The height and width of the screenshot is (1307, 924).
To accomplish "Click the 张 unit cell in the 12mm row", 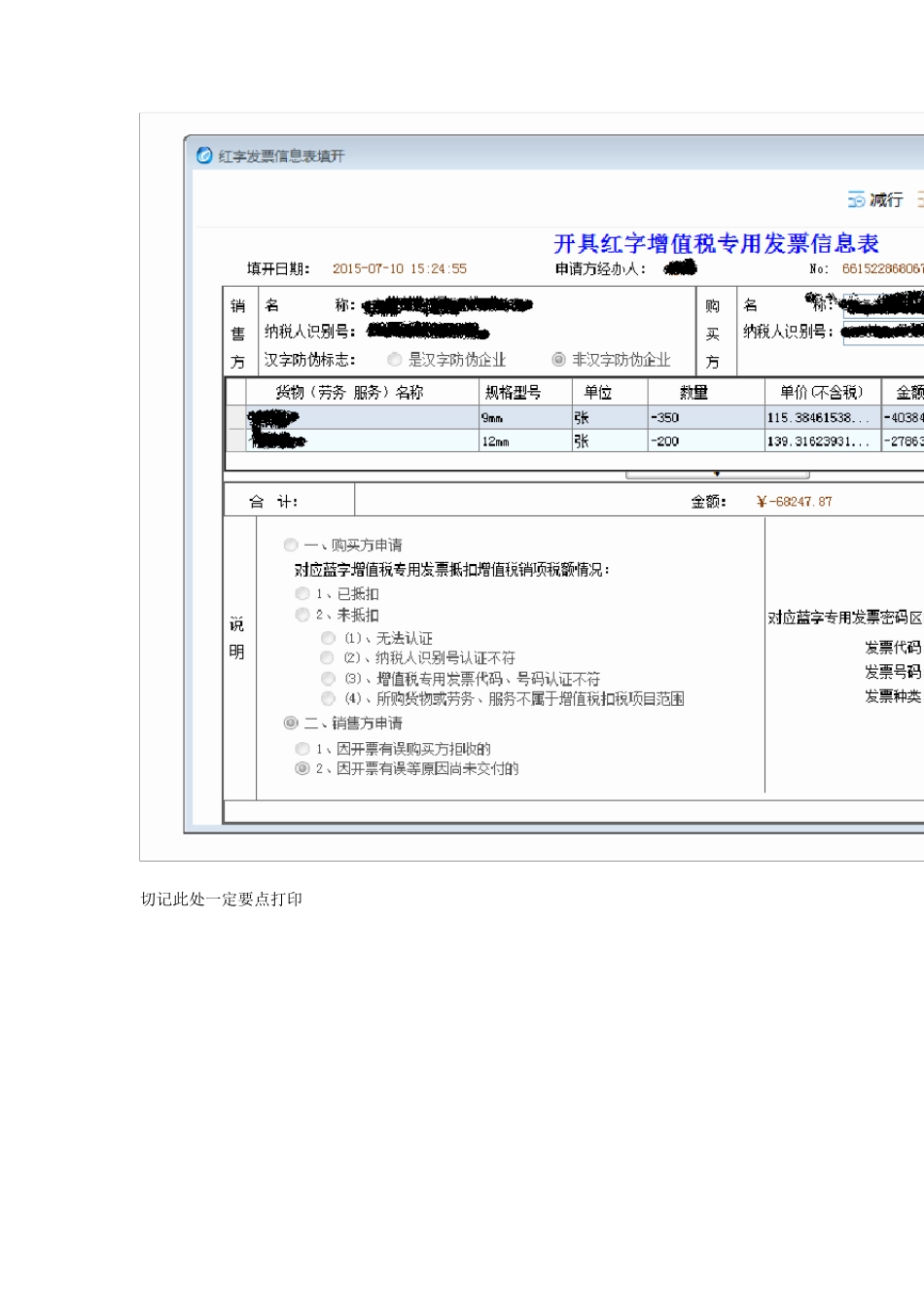I will 610,441.
